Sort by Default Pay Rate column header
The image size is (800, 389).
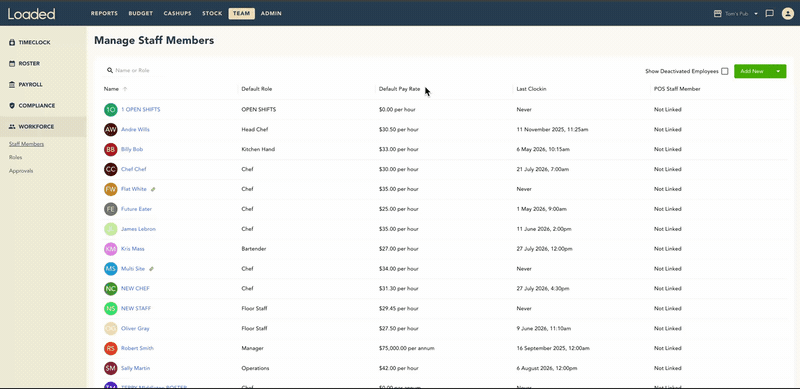399,89
